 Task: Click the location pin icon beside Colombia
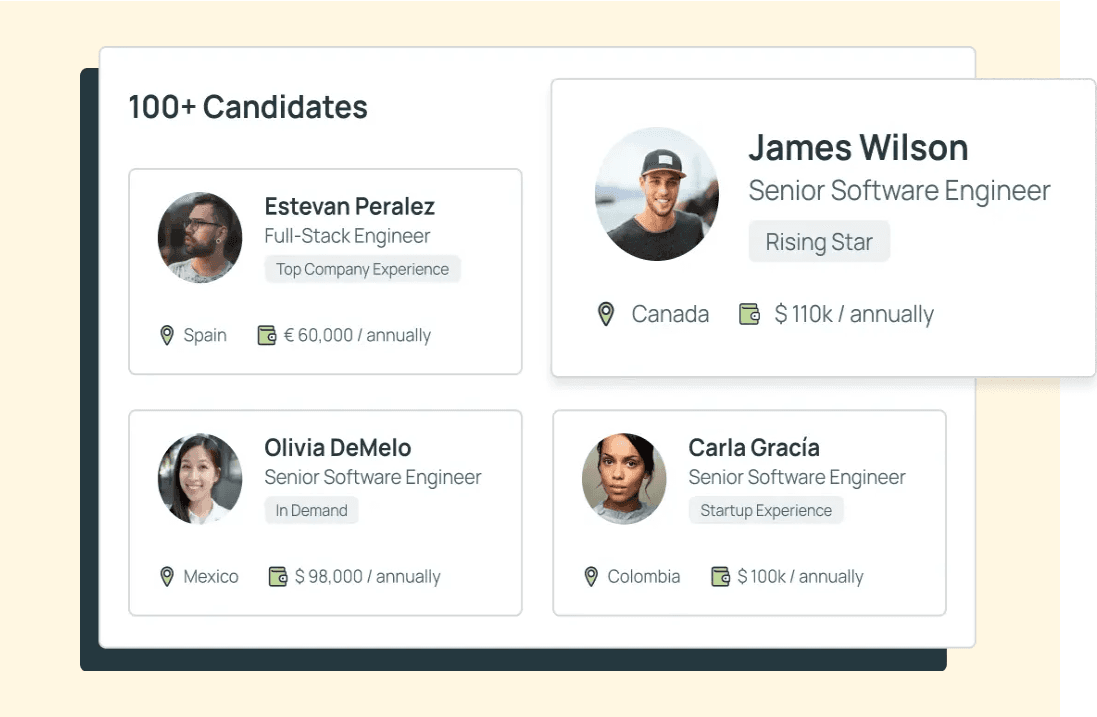click(x=591, y=576)
